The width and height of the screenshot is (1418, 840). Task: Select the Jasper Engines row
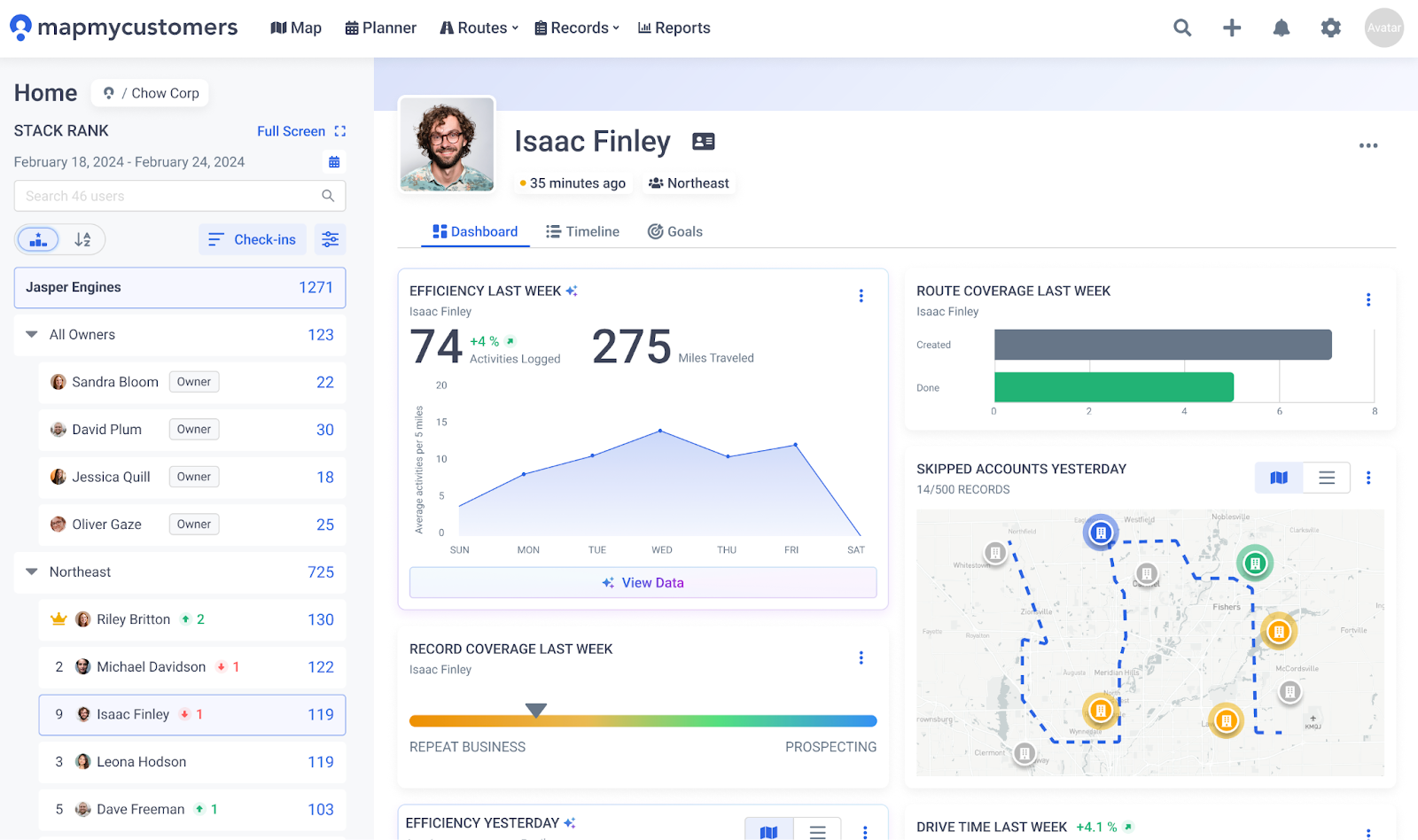180,288
